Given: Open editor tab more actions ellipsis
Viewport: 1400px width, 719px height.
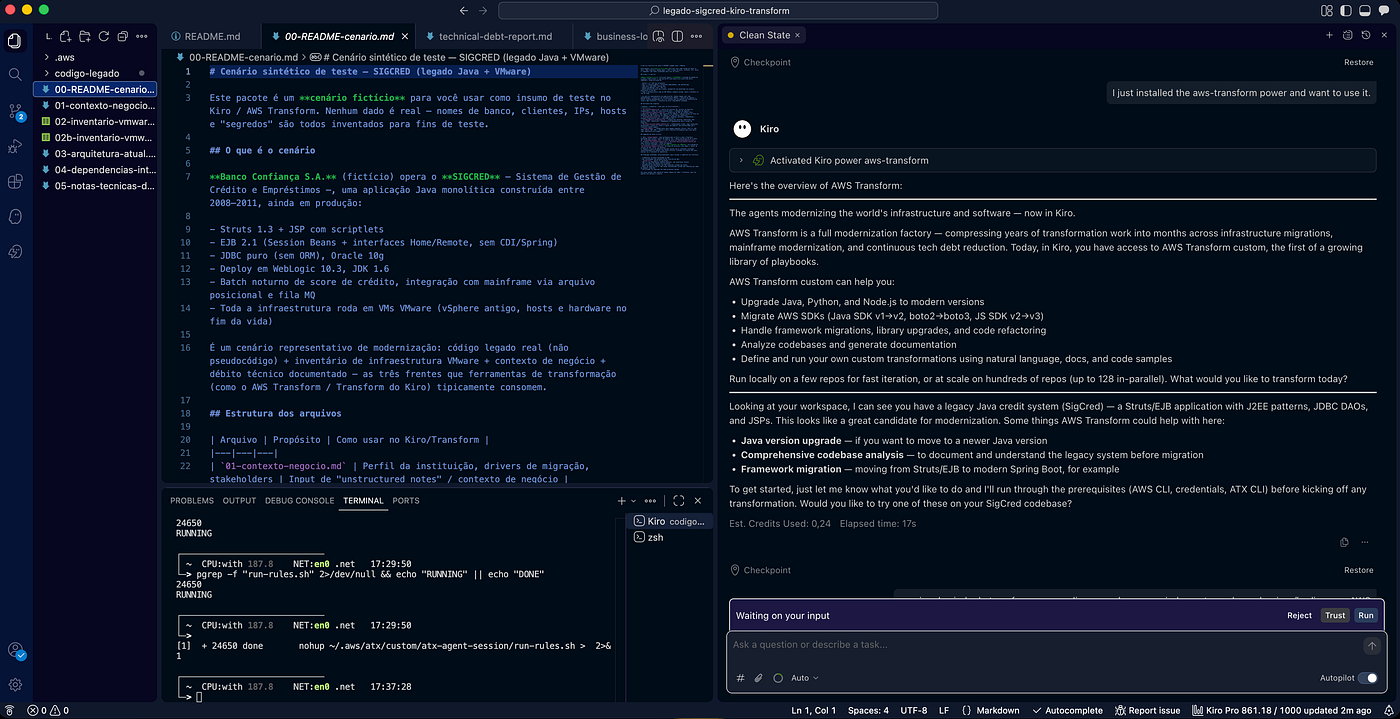Looking at the screenshot, I should coord(695,36).
